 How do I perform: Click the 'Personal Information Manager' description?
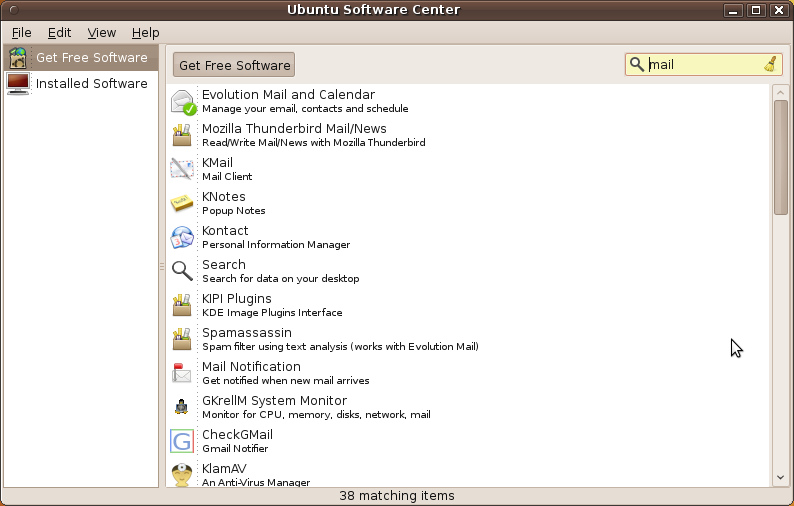(x=276, y=245)
